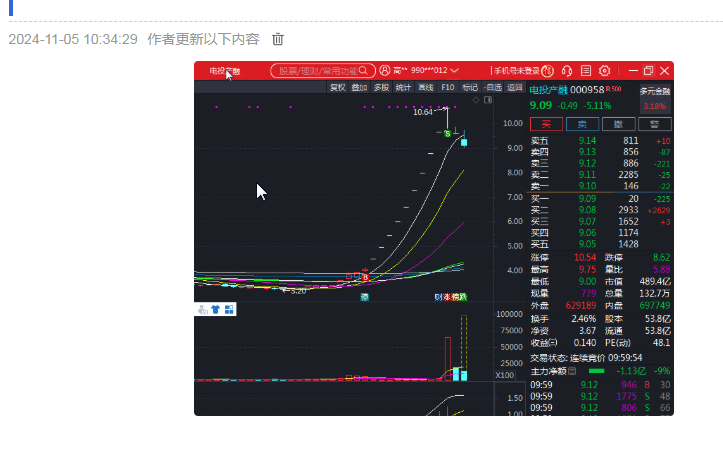
Task: Click the 09:59 trade row with 946 B
Action: pyautogui.click(x=600, y=385)
